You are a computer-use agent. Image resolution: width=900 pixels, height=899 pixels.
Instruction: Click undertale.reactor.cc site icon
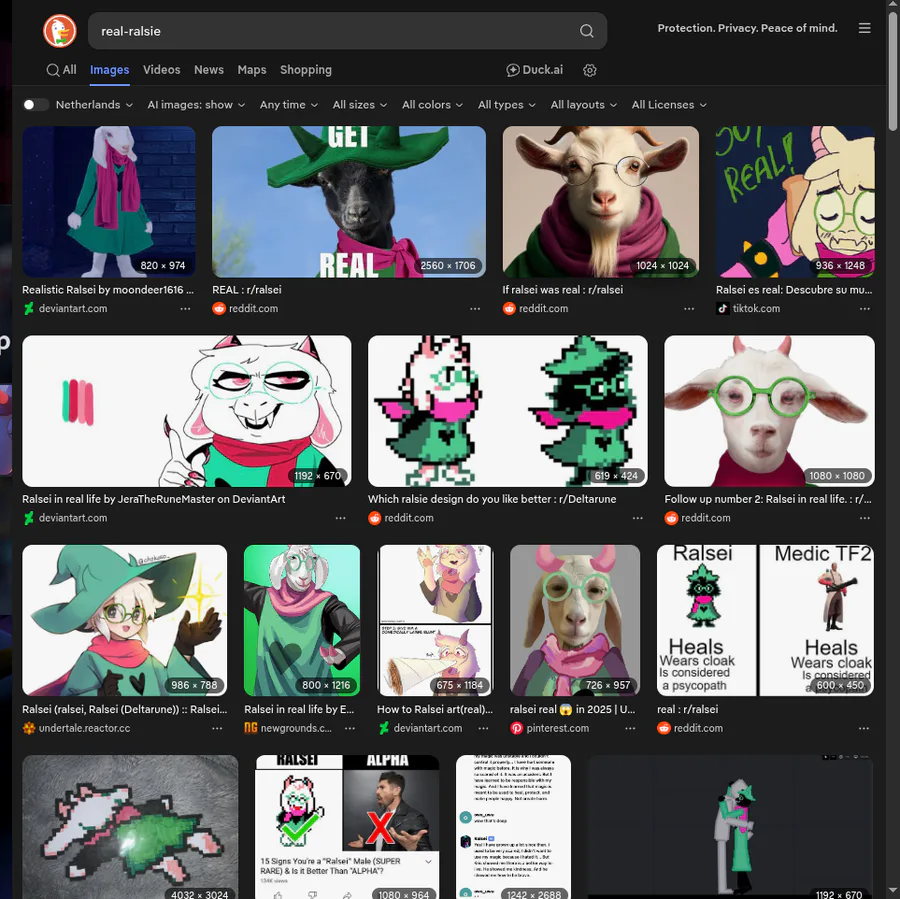[x=29, y=728]
